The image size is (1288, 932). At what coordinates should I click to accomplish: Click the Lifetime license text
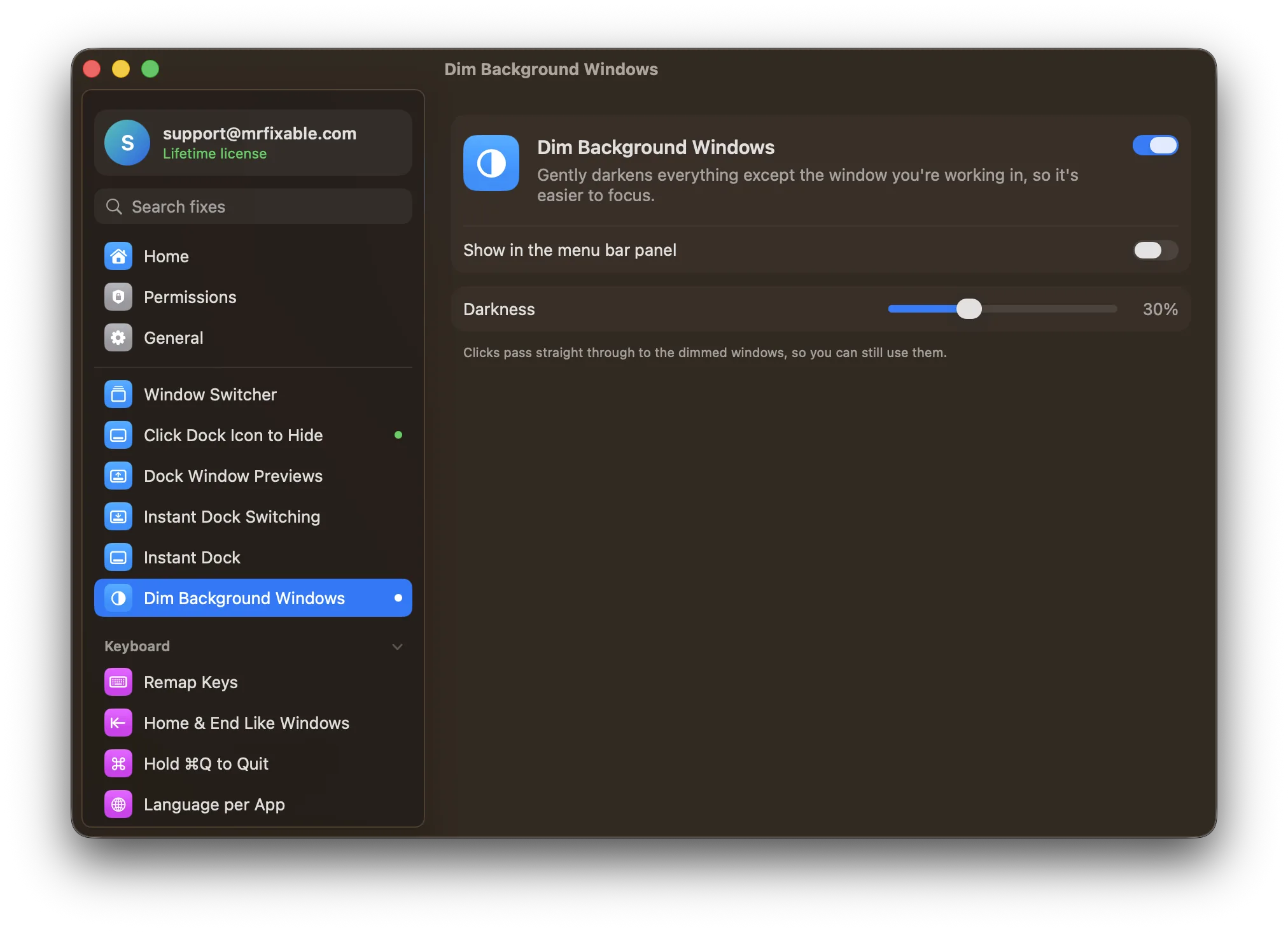tap(214, 154)
